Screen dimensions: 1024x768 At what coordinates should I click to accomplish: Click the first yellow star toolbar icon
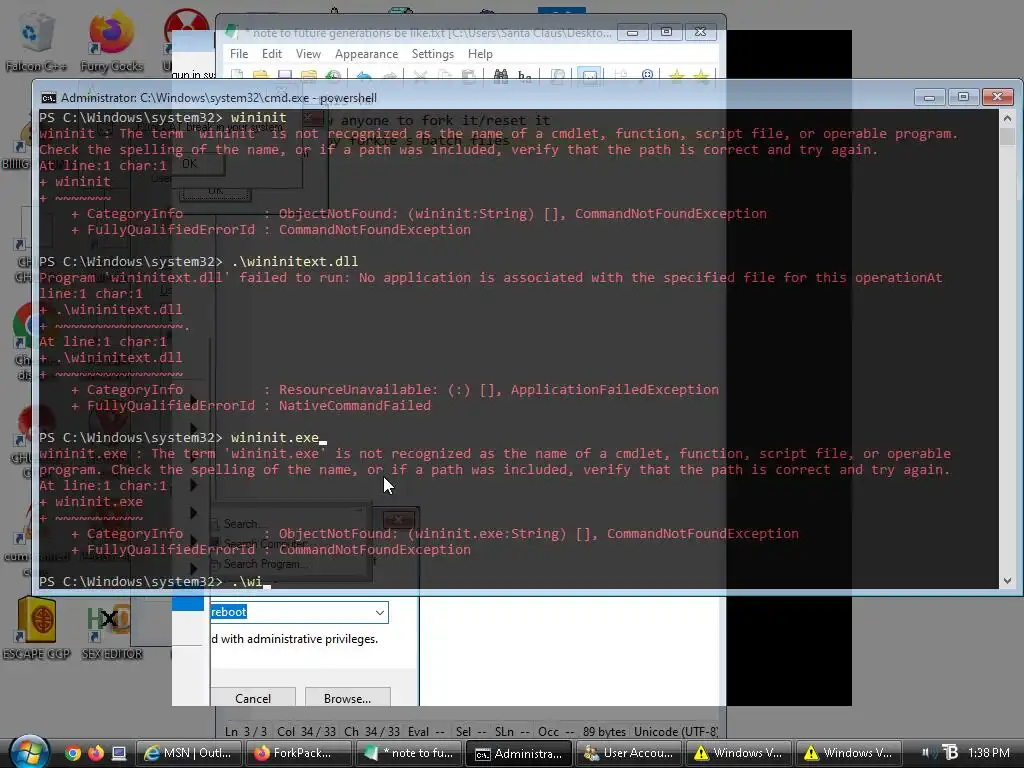(677, 76)
